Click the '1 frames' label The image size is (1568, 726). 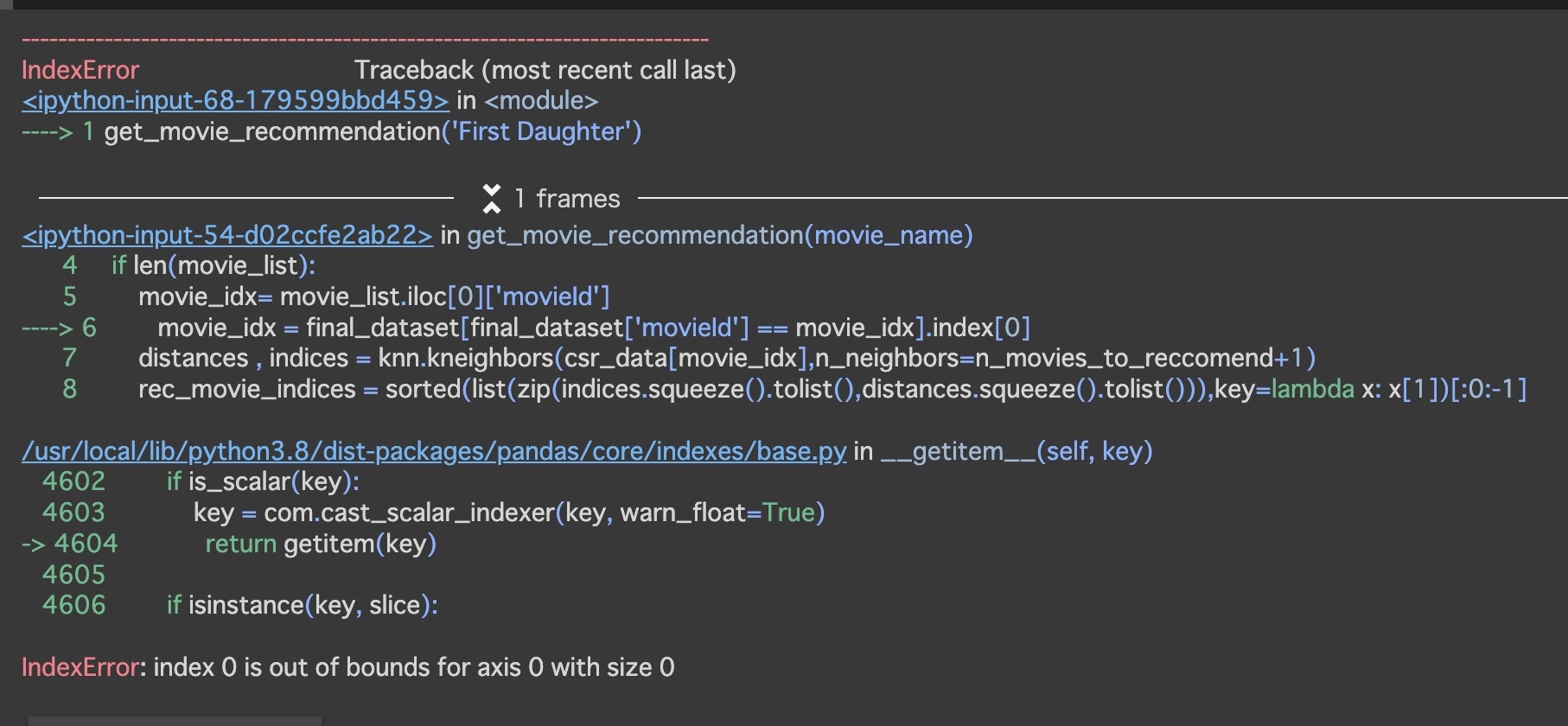(x=567, y=199)
